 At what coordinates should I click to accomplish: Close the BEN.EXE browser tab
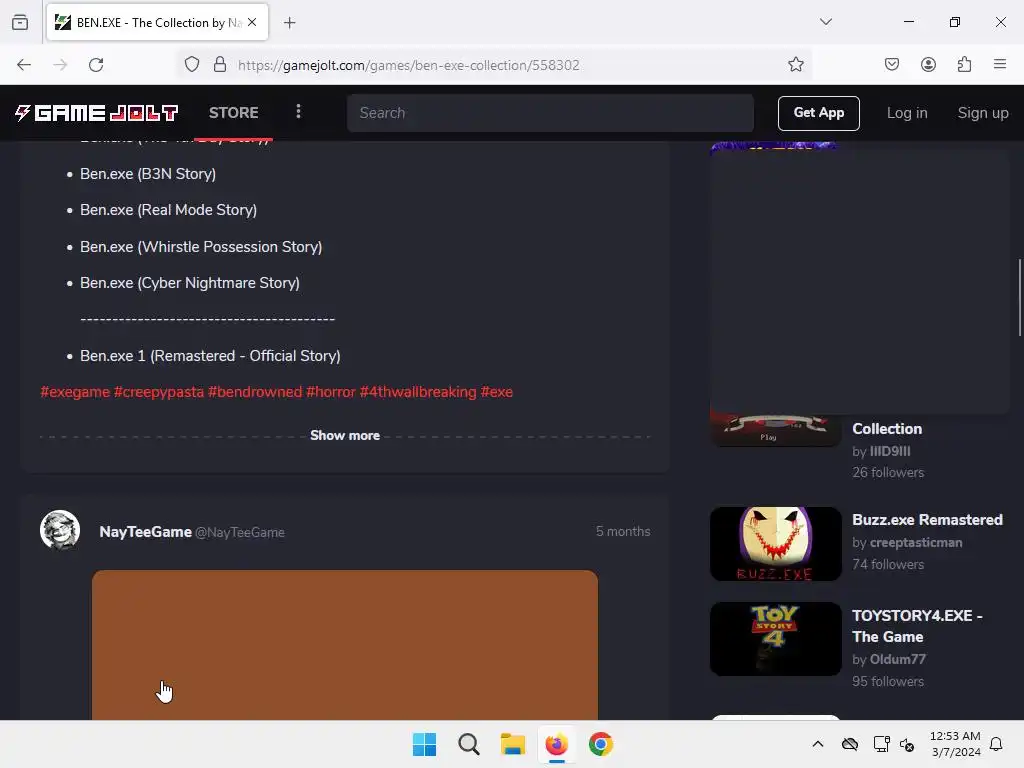point(252,22)
